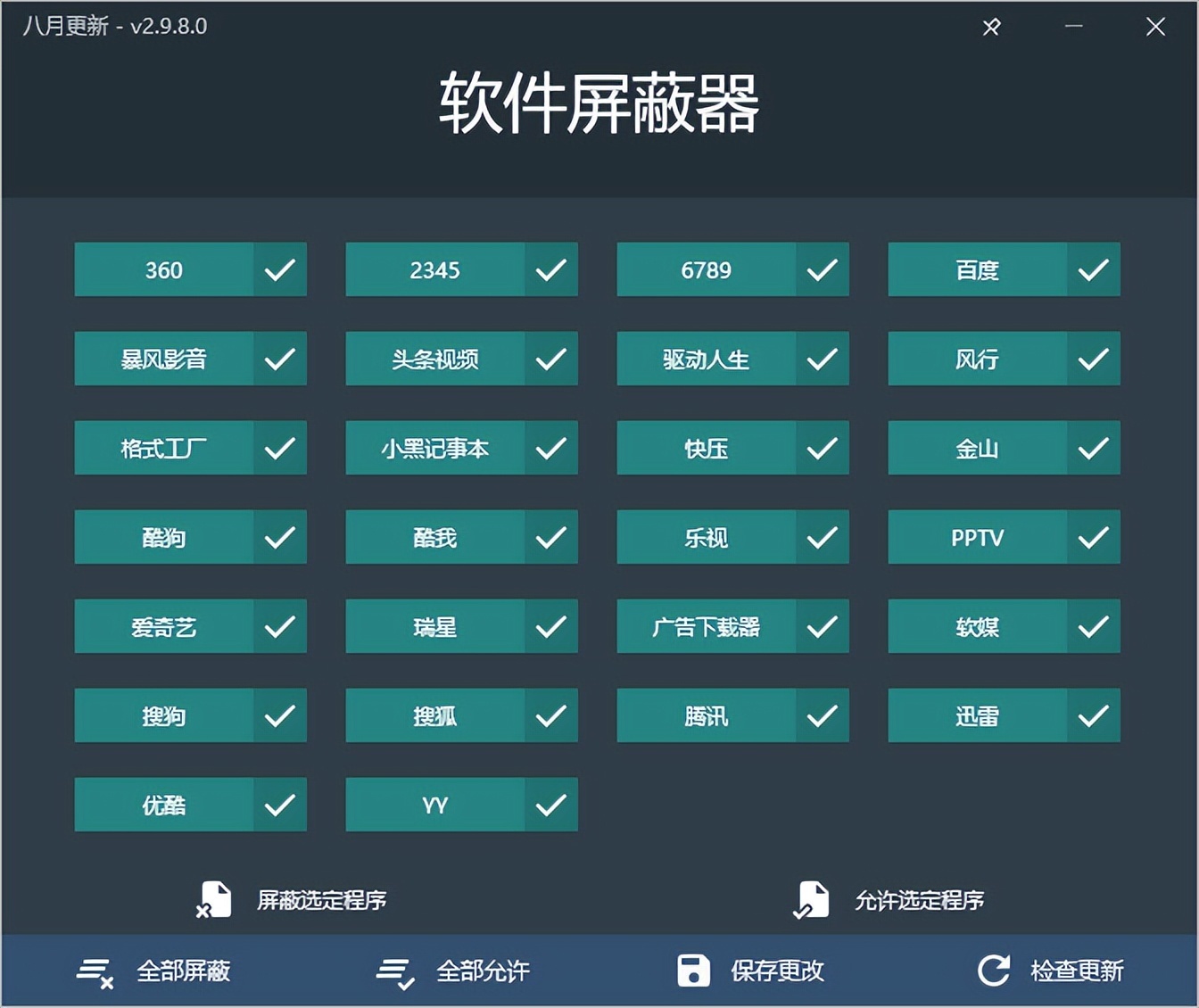Click the 驱动人生 tile label
The width and height of the screenshot is (1199, 1008).
point(705,359)
